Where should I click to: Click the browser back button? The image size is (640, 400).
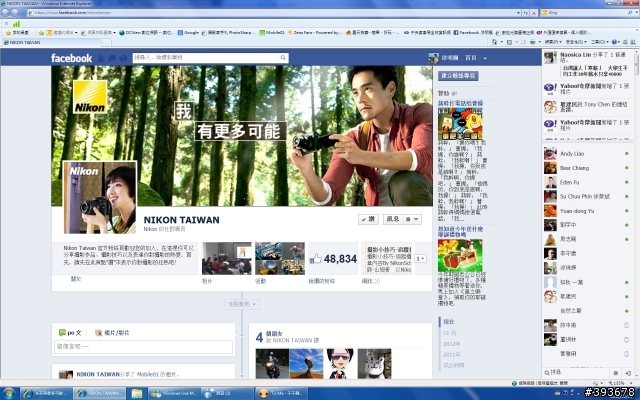click(5, 13)
